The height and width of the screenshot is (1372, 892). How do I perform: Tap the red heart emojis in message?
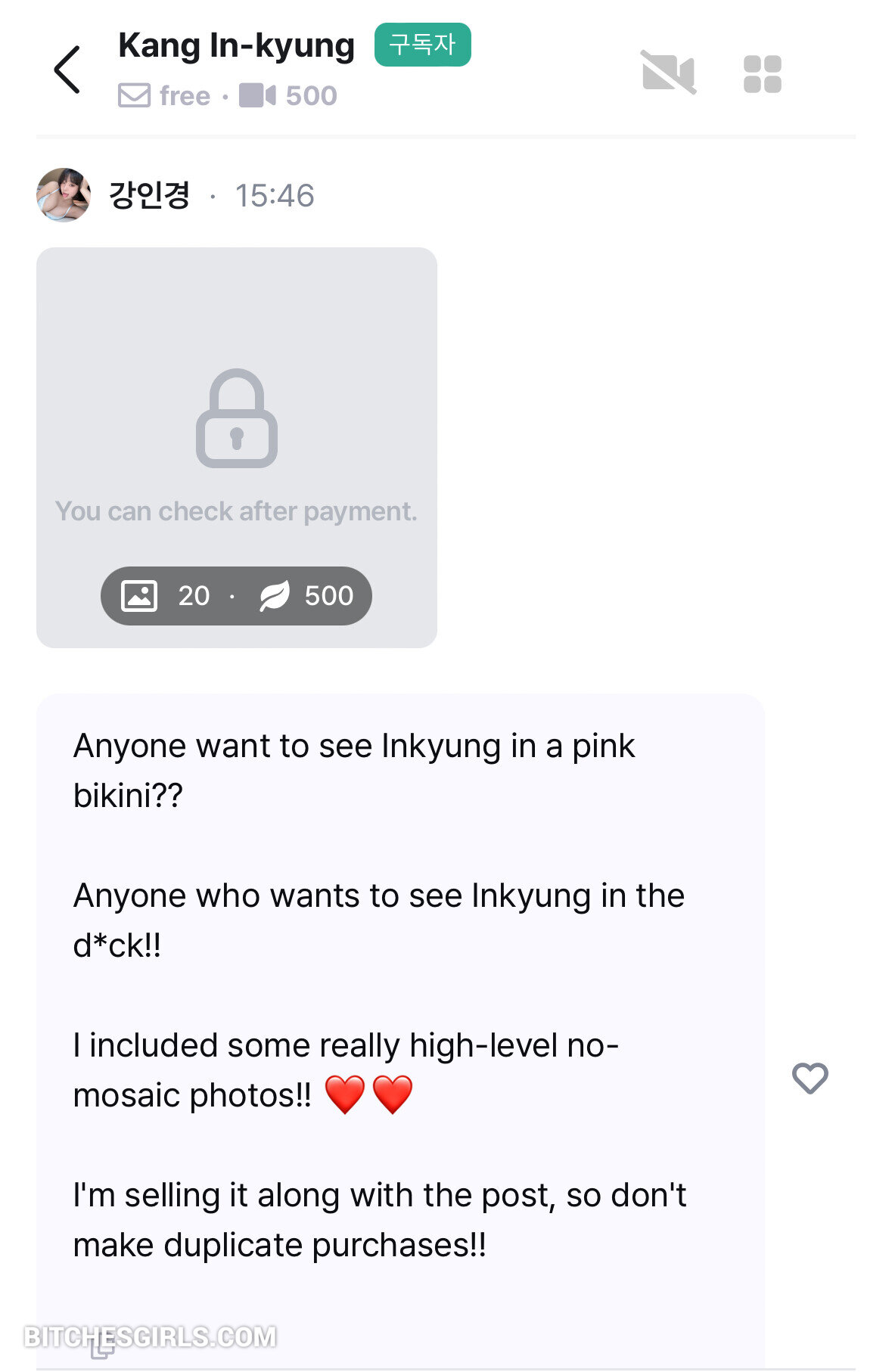pyautogui.click(x=368, y=1094)
